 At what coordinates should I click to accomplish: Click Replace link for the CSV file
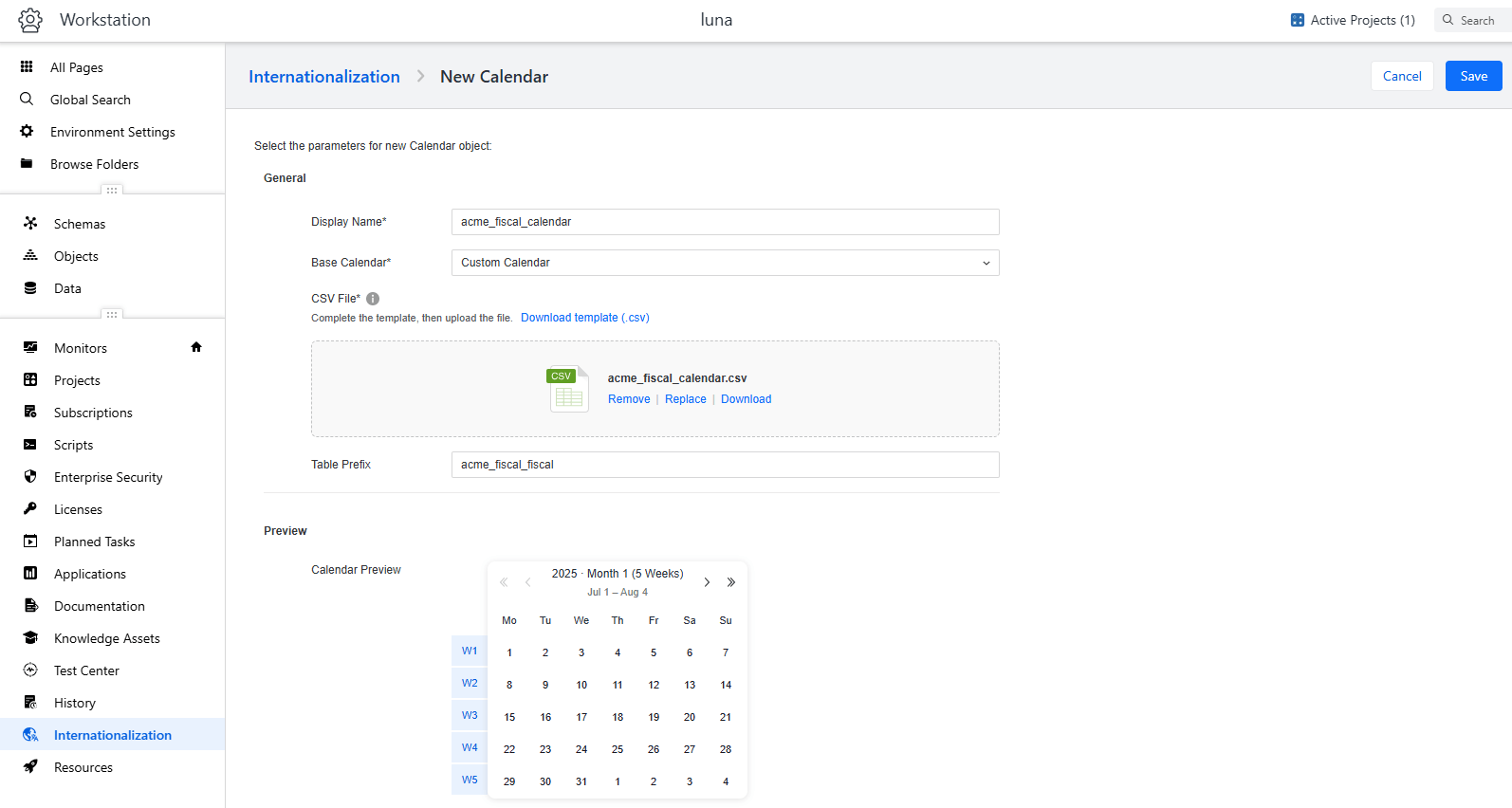pyautogui.click(x=686, y=399)
